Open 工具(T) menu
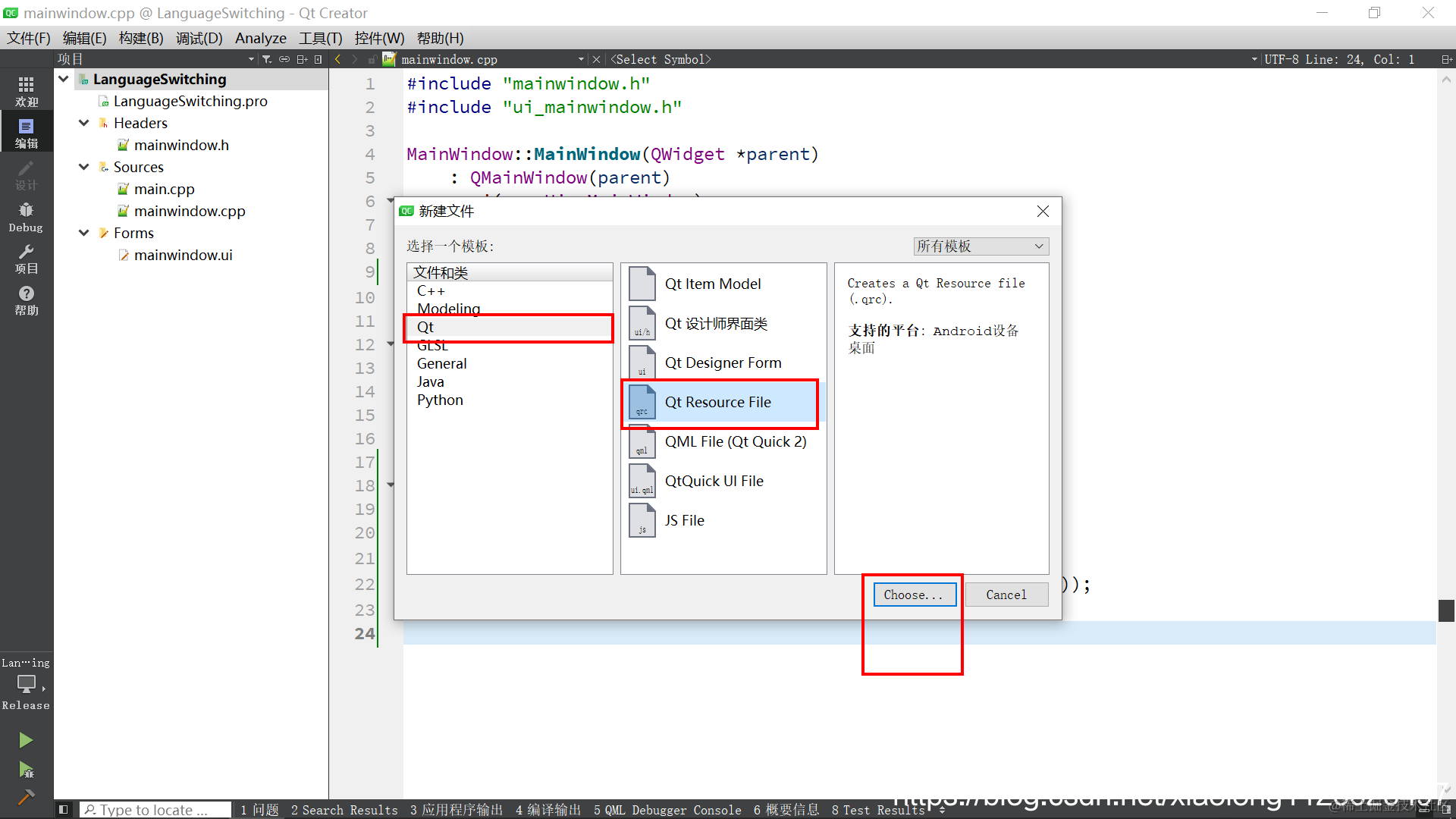Screen dimensions: 1456x819 [x=320, y=38]
